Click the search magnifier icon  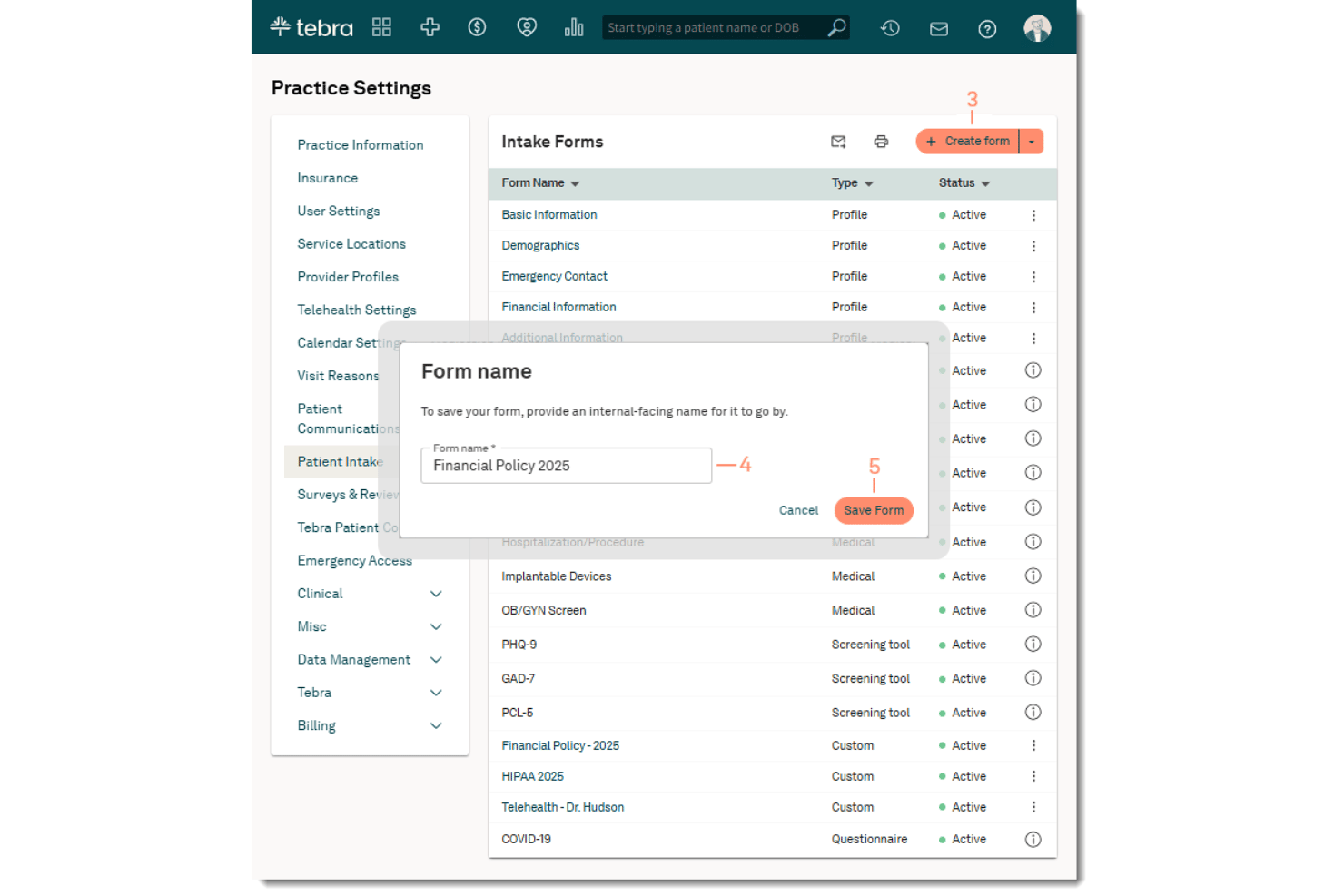[836, 27]
